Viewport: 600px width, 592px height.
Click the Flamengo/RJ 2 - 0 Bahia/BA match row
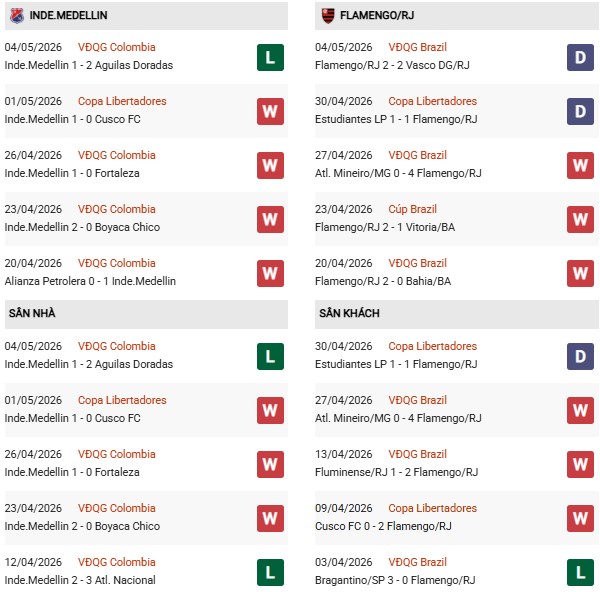coord(457,273)
